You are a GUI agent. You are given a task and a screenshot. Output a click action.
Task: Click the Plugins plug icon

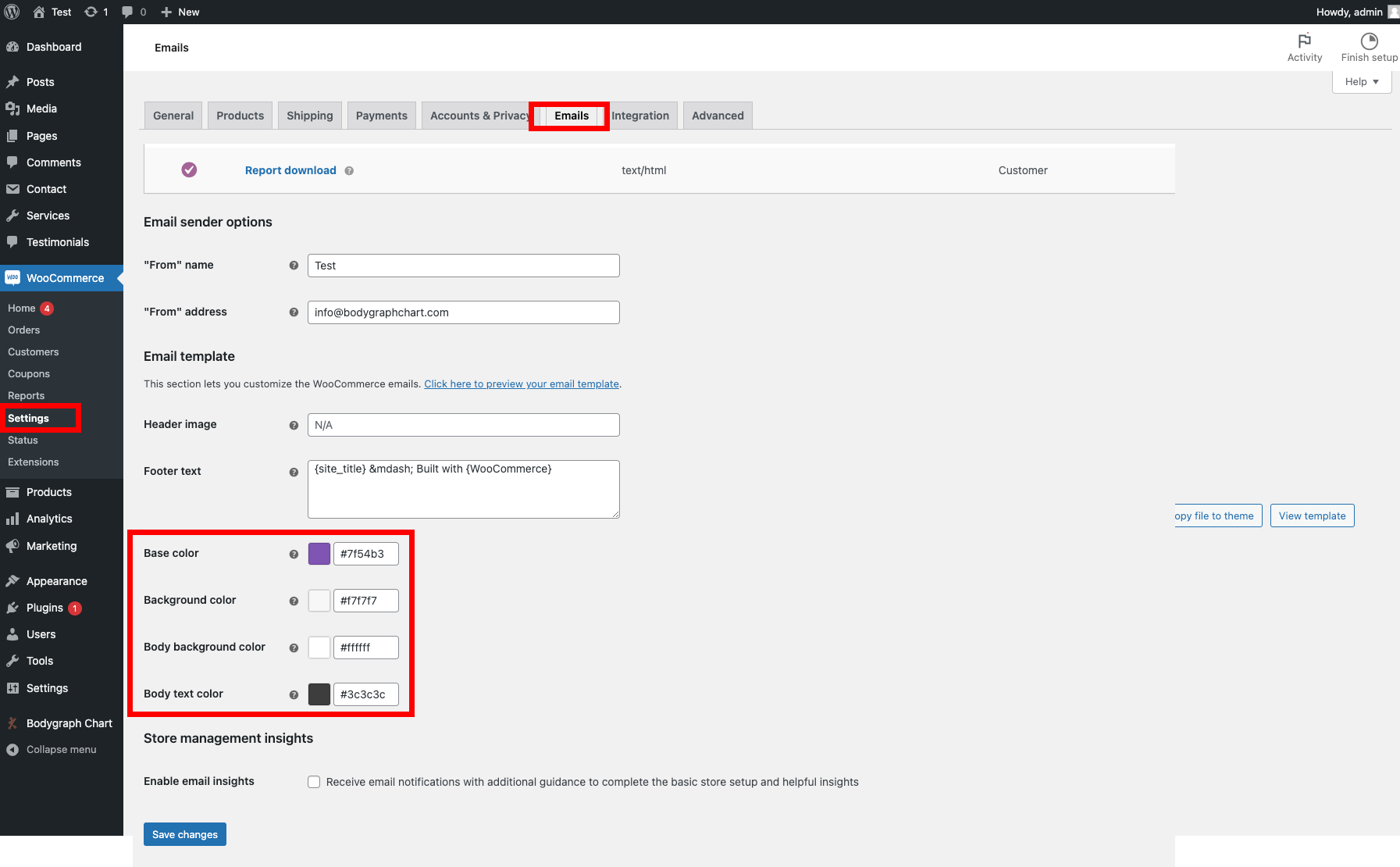(x=12, y=608)
